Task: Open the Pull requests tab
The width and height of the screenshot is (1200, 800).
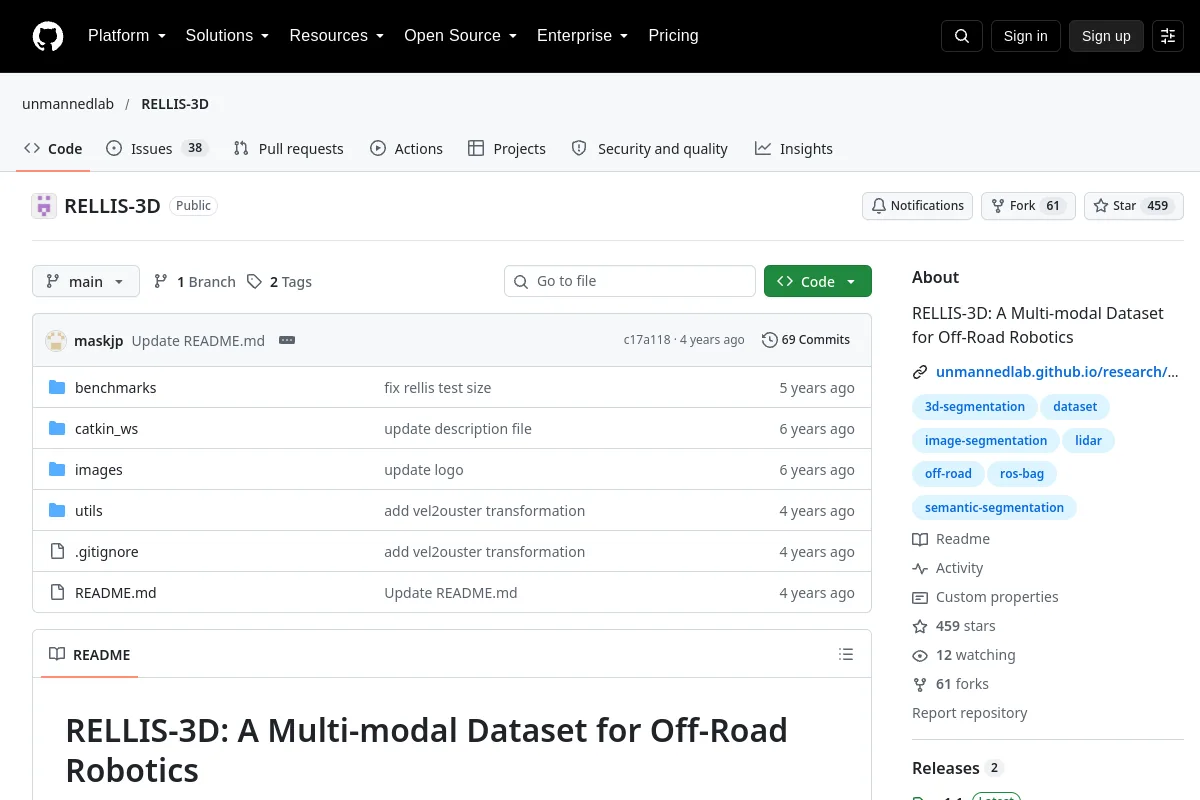Action: 288,149
